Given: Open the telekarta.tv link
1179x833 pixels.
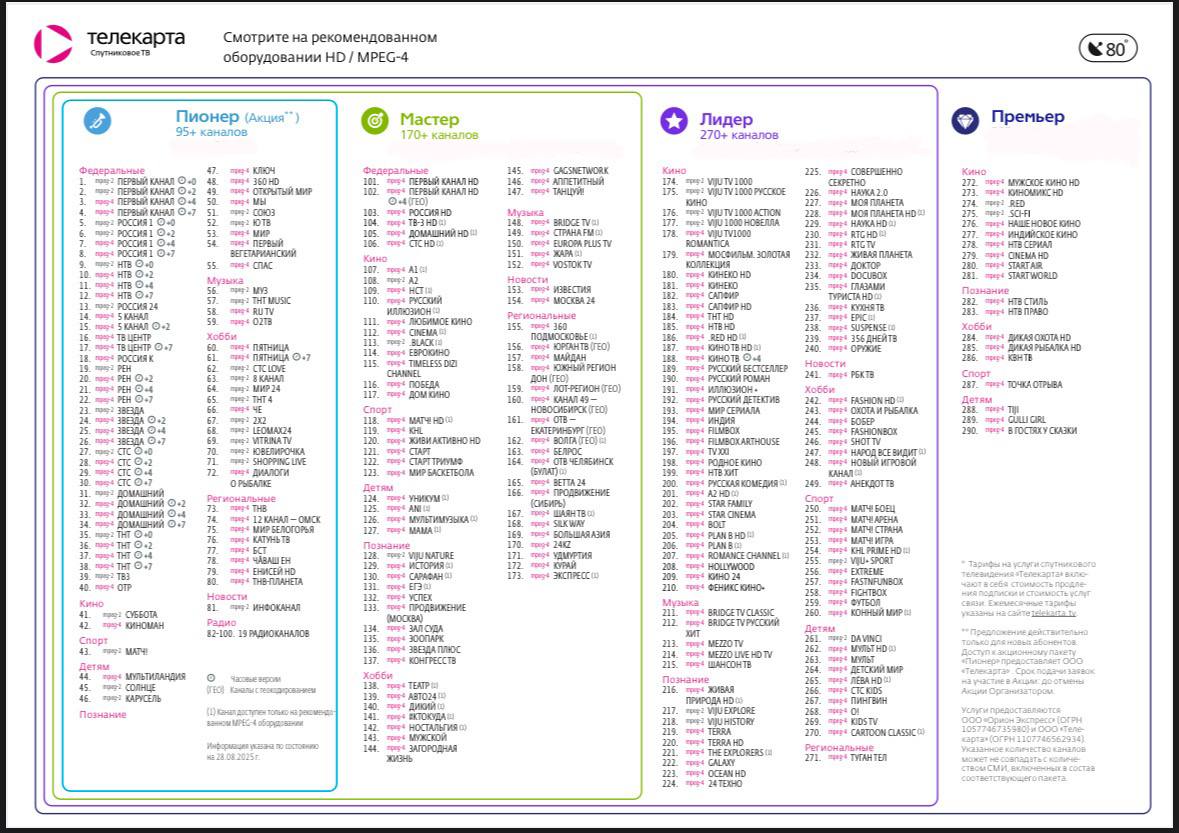Looking at the screenshot, I should 1053,613.
